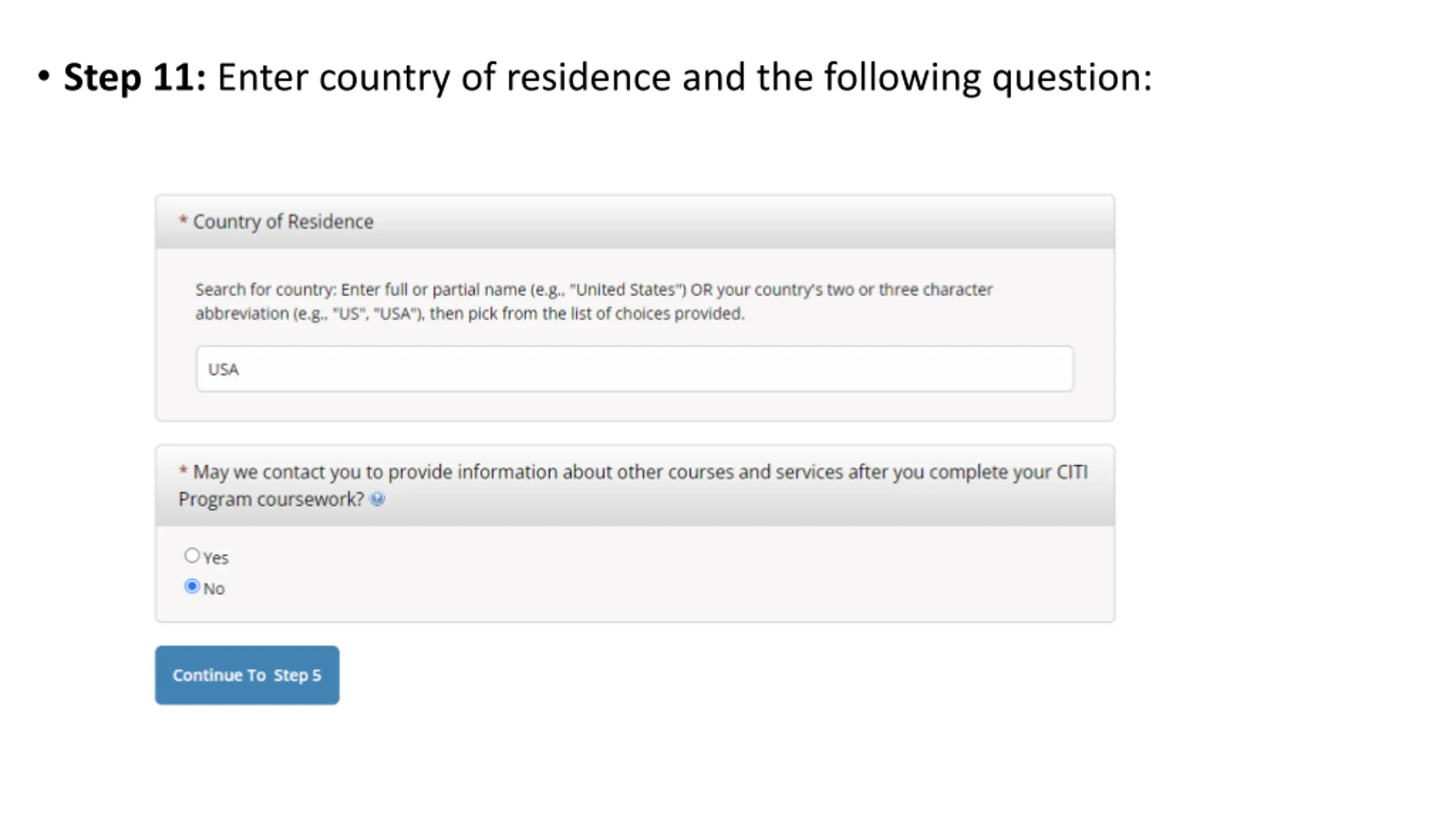Screen dimensions: 1456x819
Task: Click the 'May we contact you' question header
Action: coord(635,485)
